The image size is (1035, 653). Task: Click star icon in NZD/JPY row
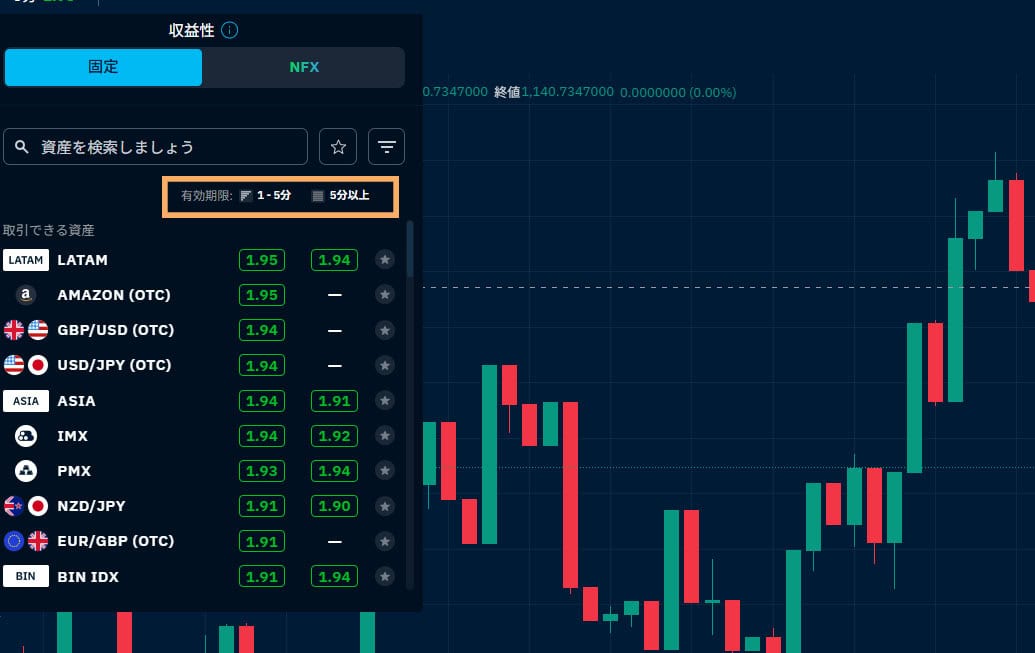coord(384,506)
